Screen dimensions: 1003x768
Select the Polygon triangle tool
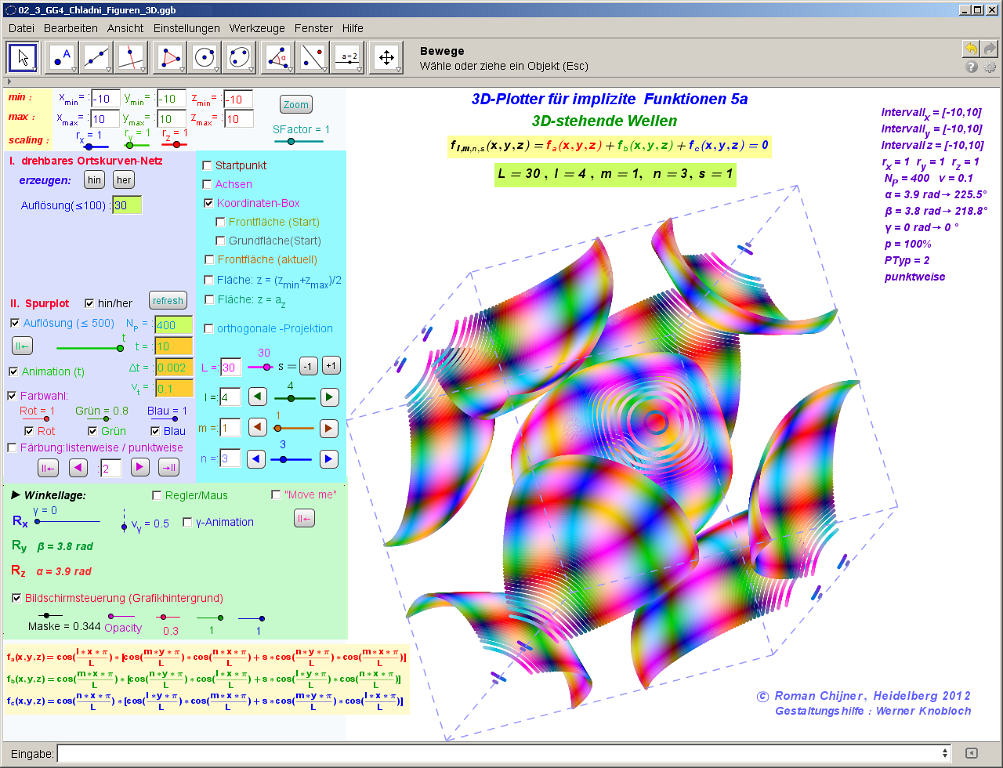(x=171, y=57)
